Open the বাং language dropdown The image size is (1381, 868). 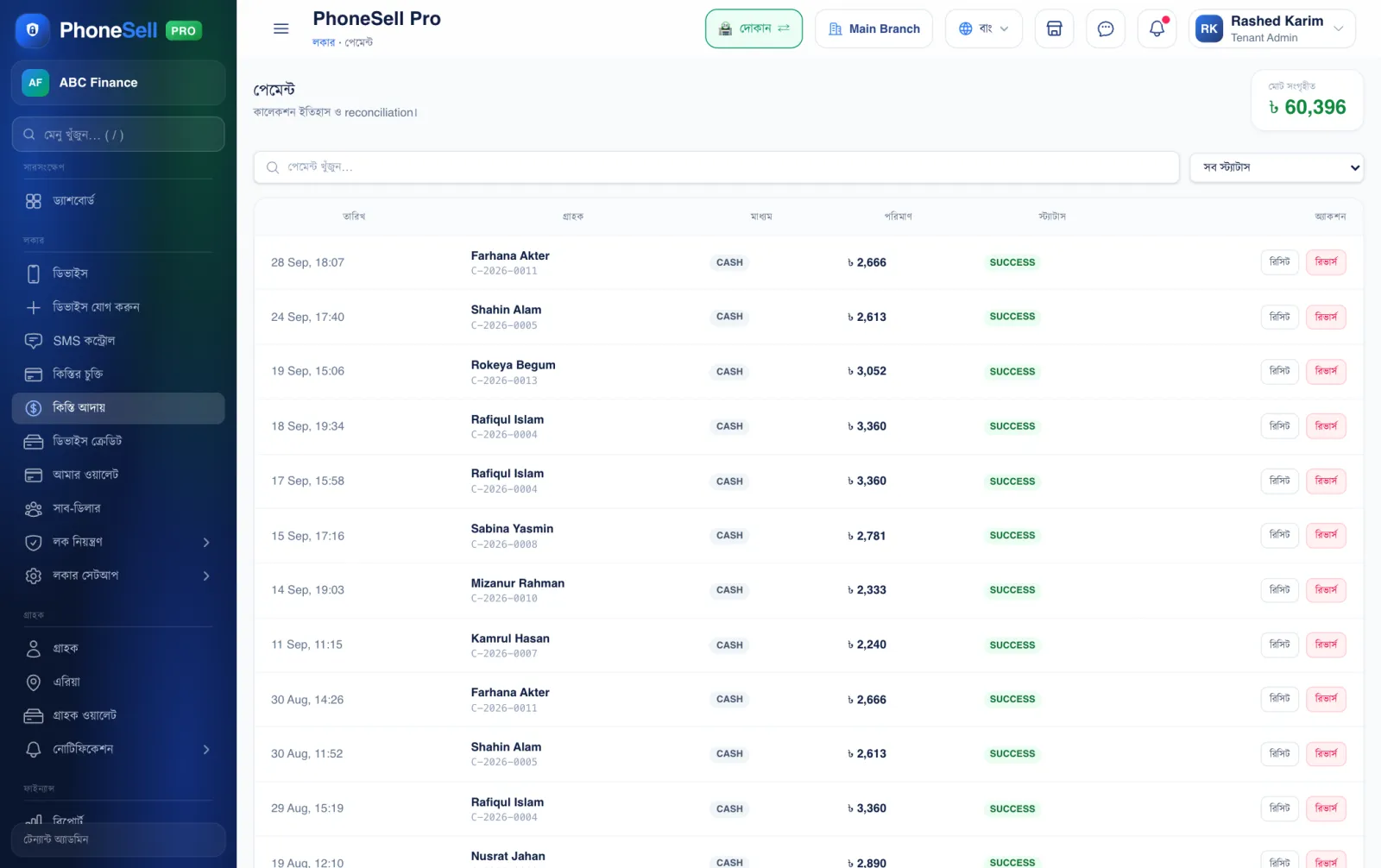pyautogui.click(x=983, y=28)
